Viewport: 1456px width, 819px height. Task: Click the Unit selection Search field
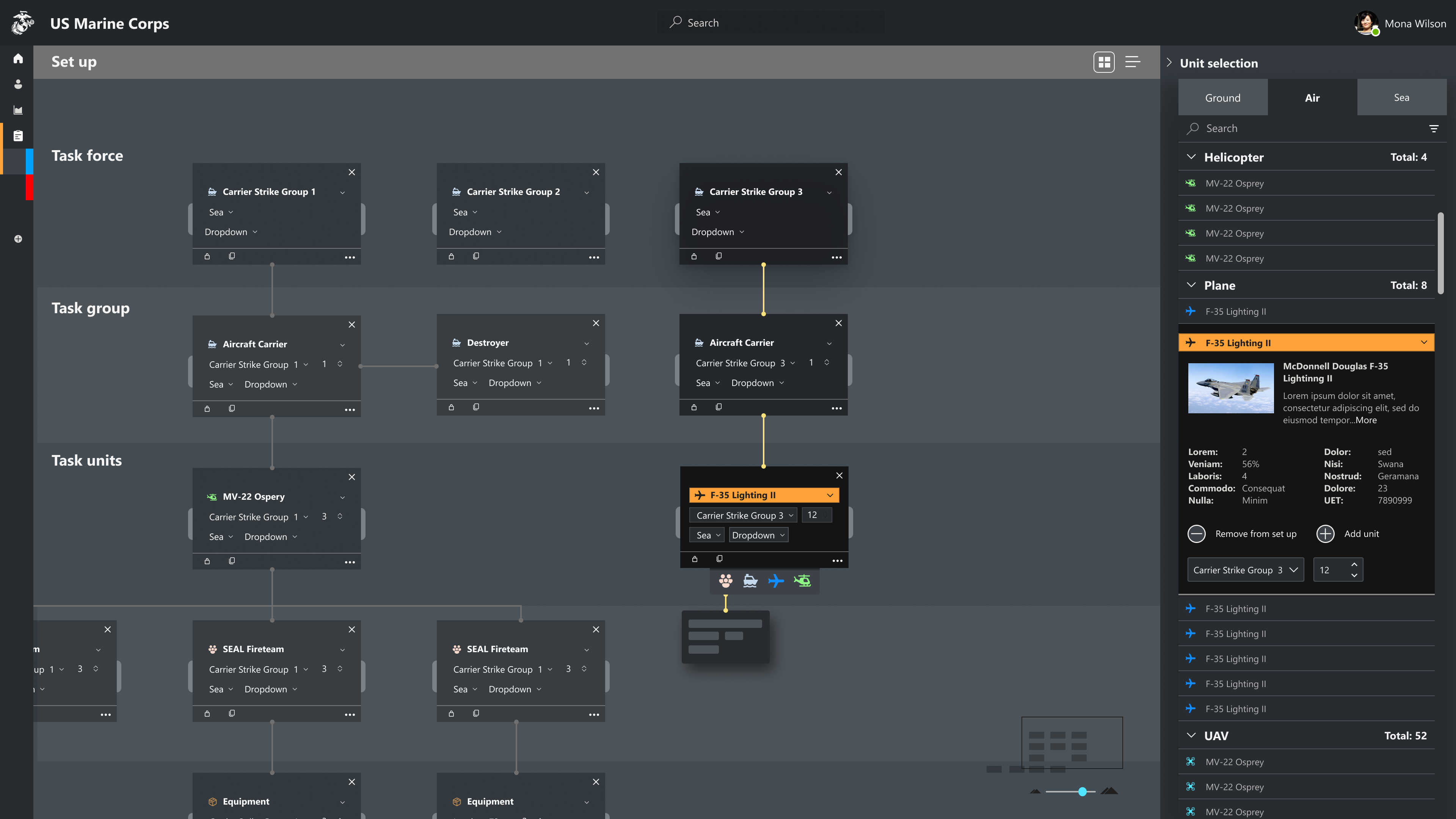coord(1305,128)
